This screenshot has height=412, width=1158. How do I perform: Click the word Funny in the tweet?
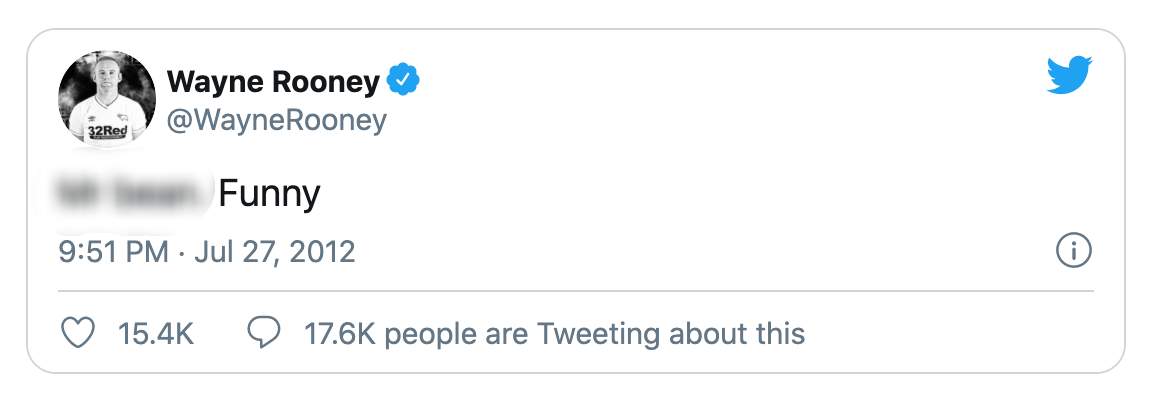point(269,192)
